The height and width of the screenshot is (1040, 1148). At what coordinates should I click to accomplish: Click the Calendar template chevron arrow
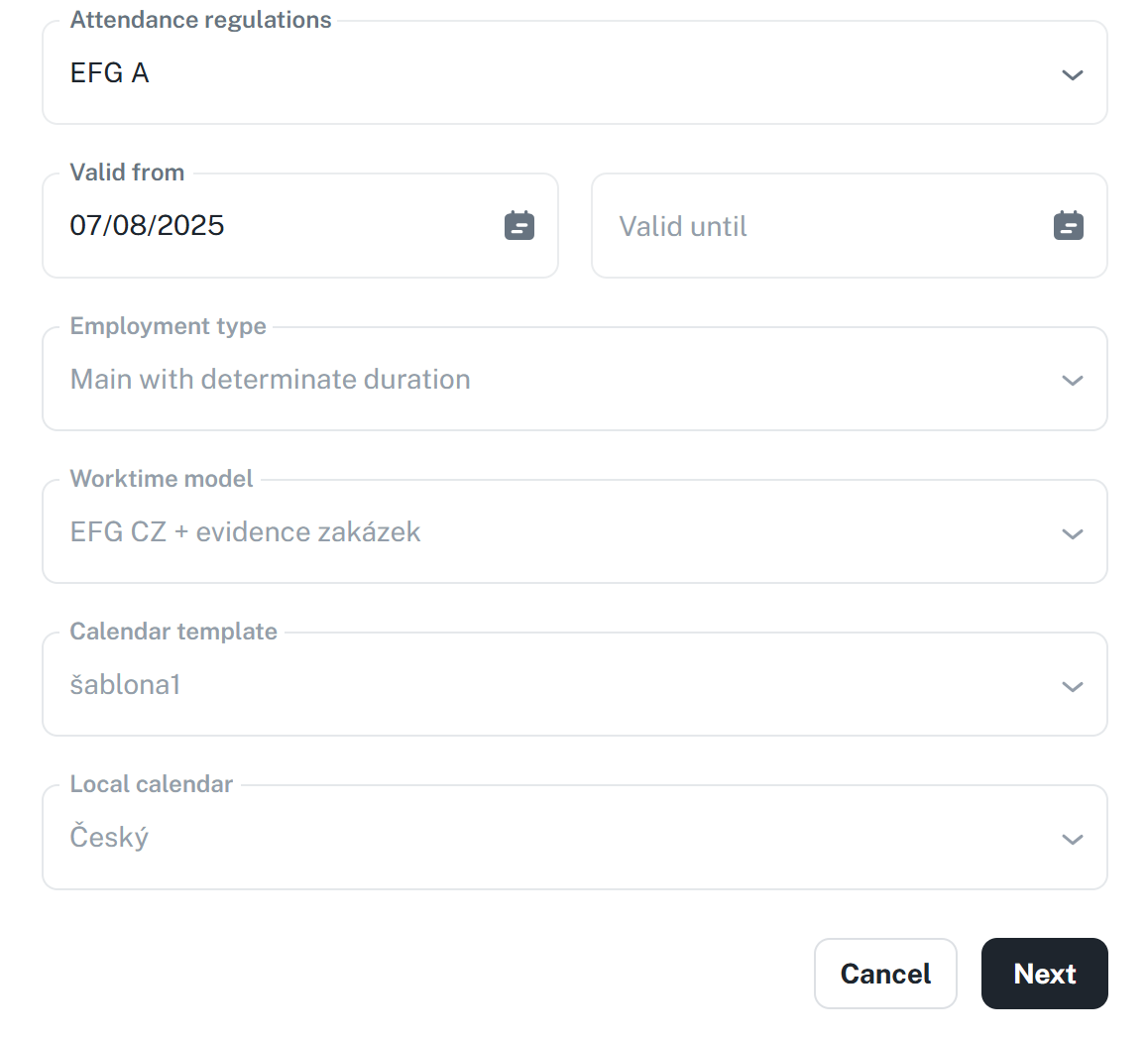pyautogui.click(x=1072, y=687)
